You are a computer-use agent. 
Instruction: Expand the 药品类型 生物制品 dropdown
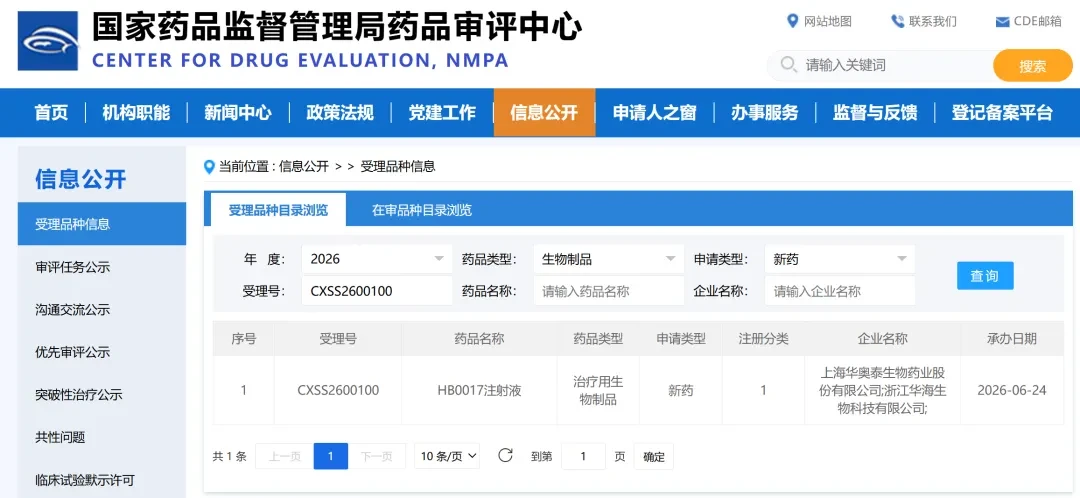pos(609,259)
